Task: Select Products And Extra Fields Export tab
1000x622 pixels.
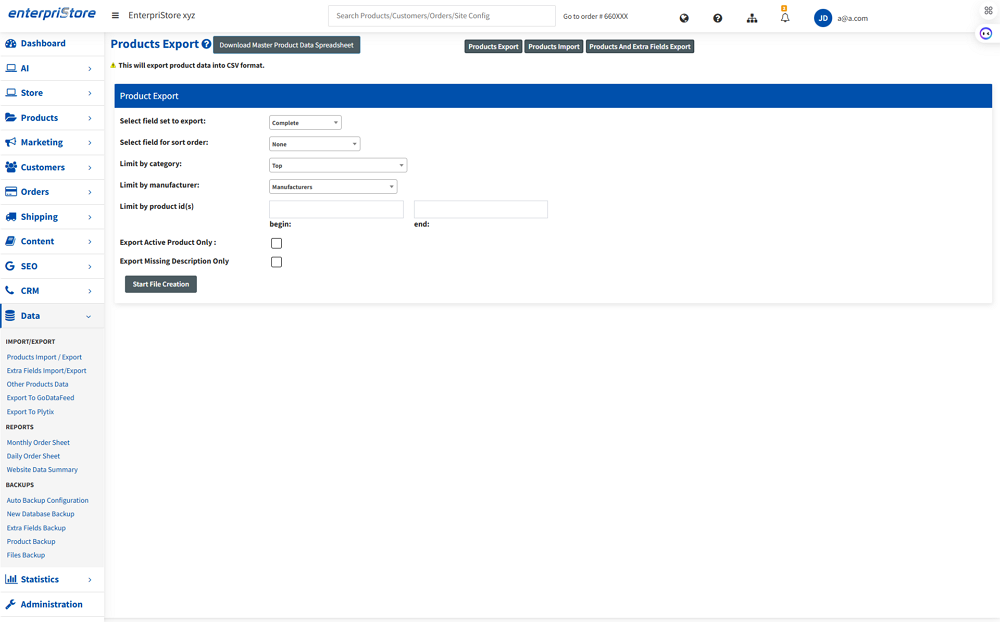Action: point(640,47)
